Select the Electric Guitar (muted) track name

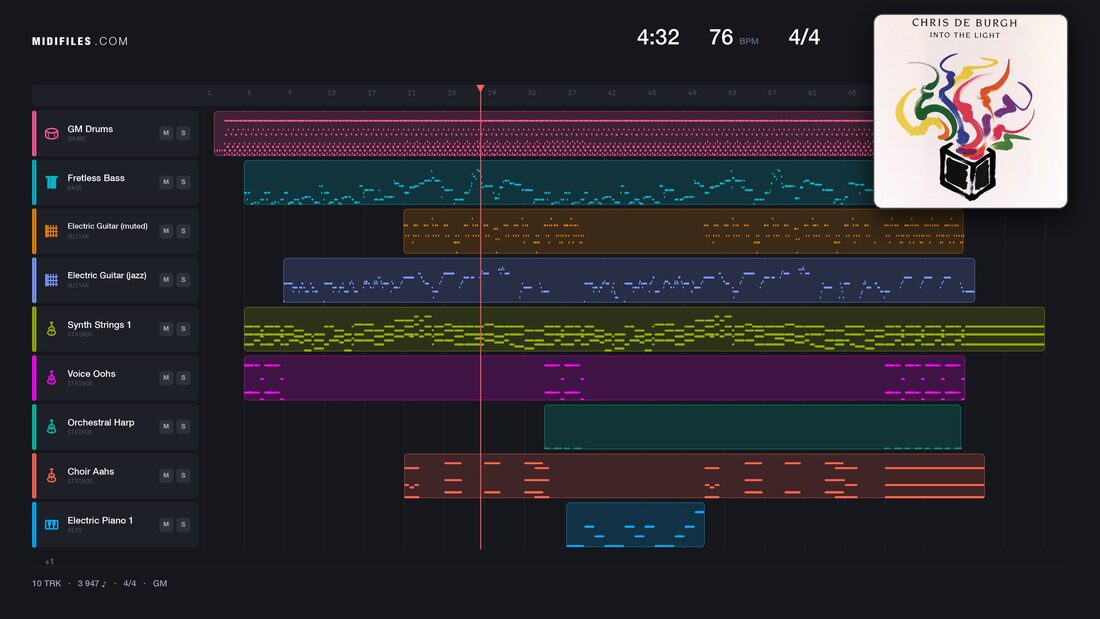[107, 226]
